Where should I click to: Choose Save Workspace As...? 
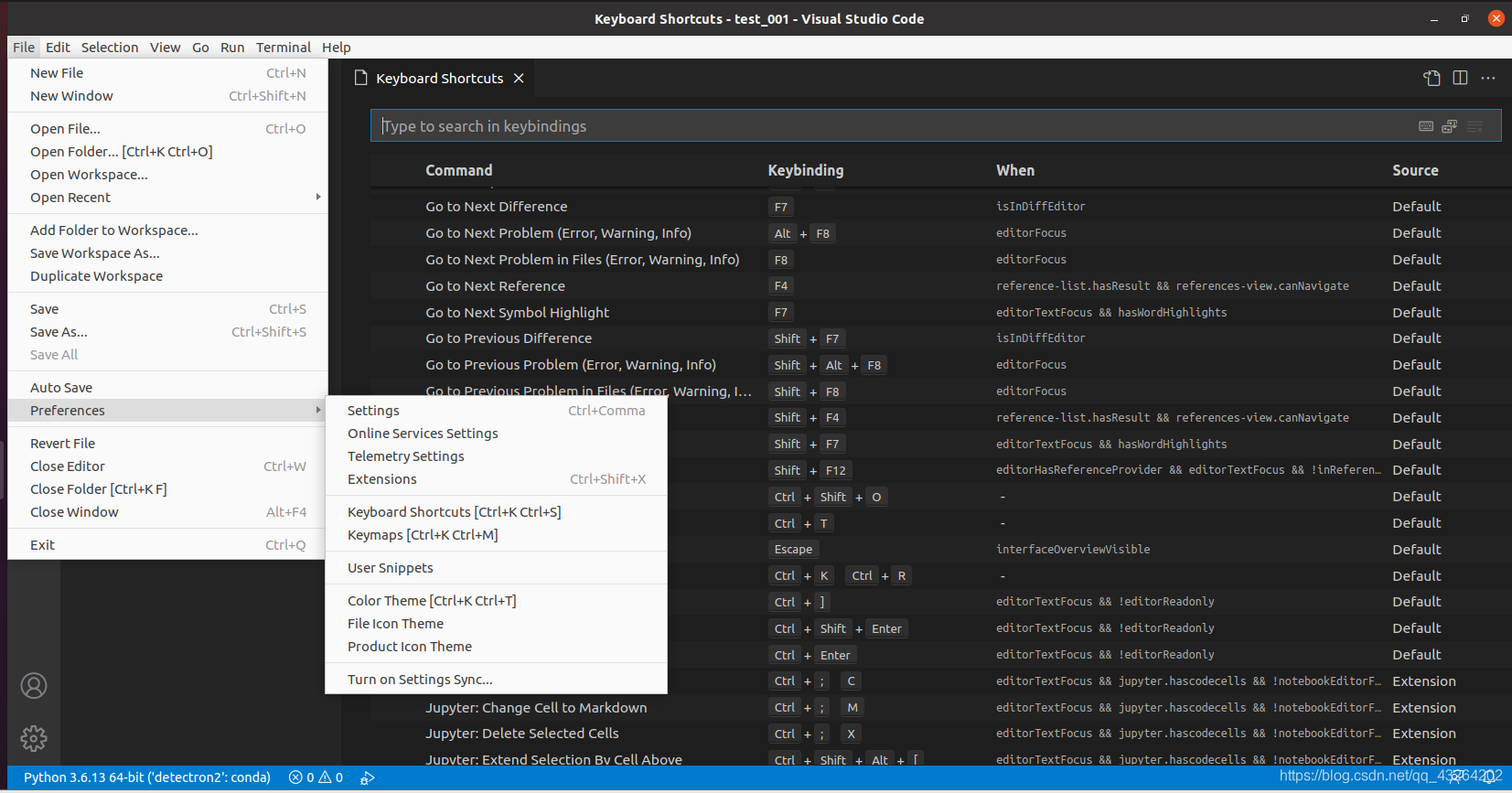(167, 253)
